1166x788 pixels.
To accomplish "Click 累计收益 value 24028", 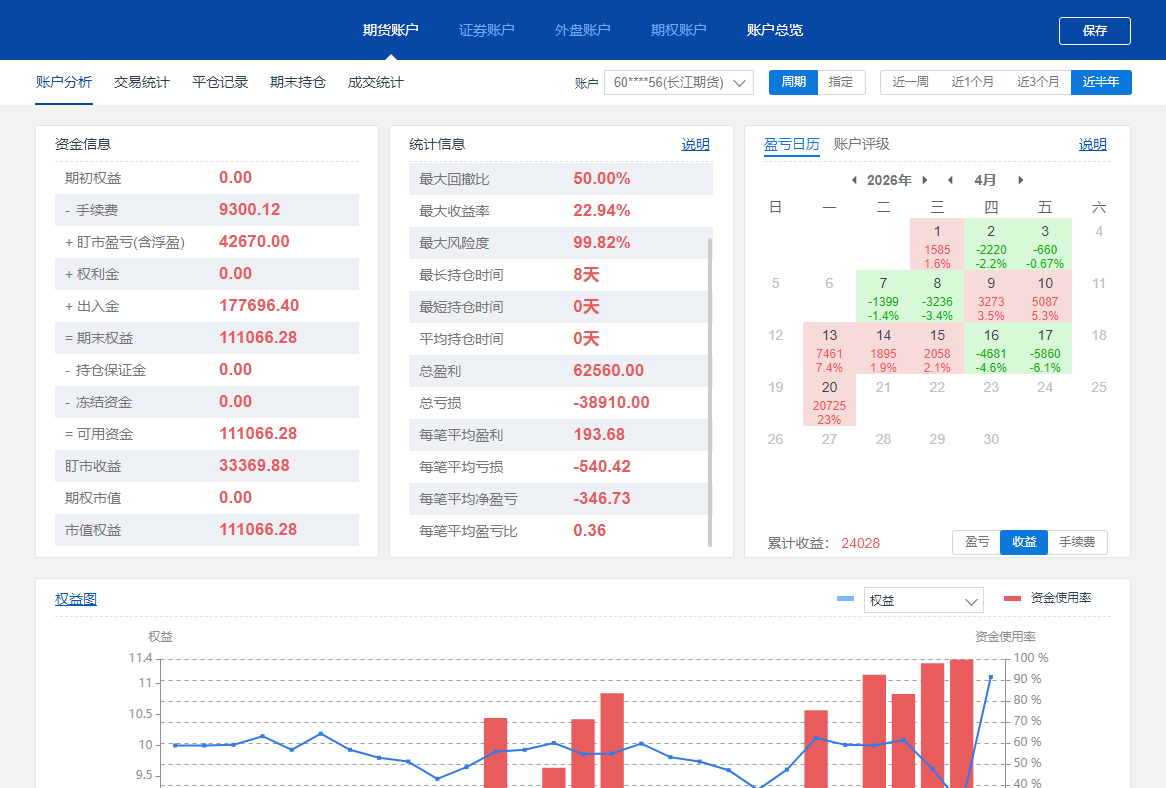I will point(860,543).
